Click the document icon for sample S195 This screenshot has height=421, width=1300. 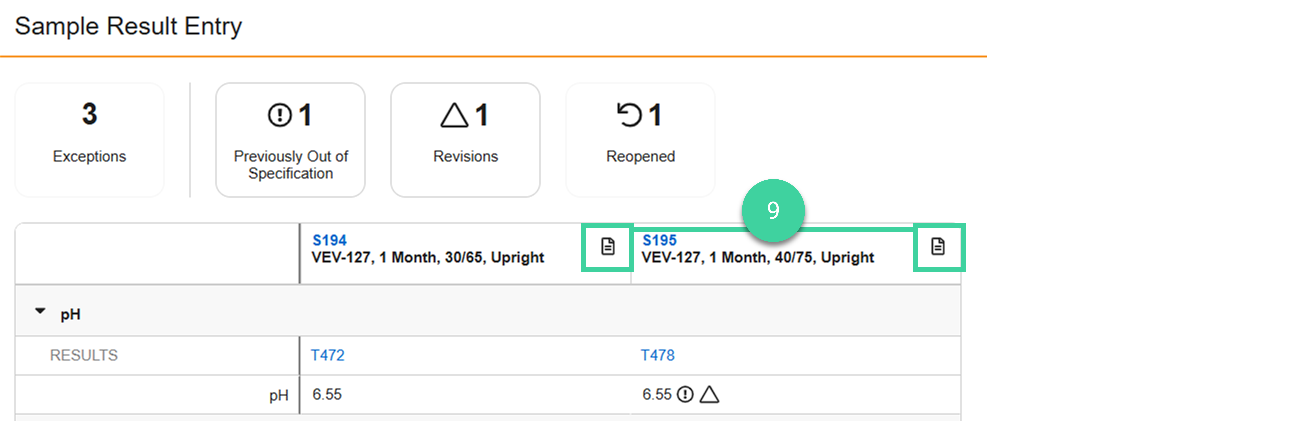point(938,247)
